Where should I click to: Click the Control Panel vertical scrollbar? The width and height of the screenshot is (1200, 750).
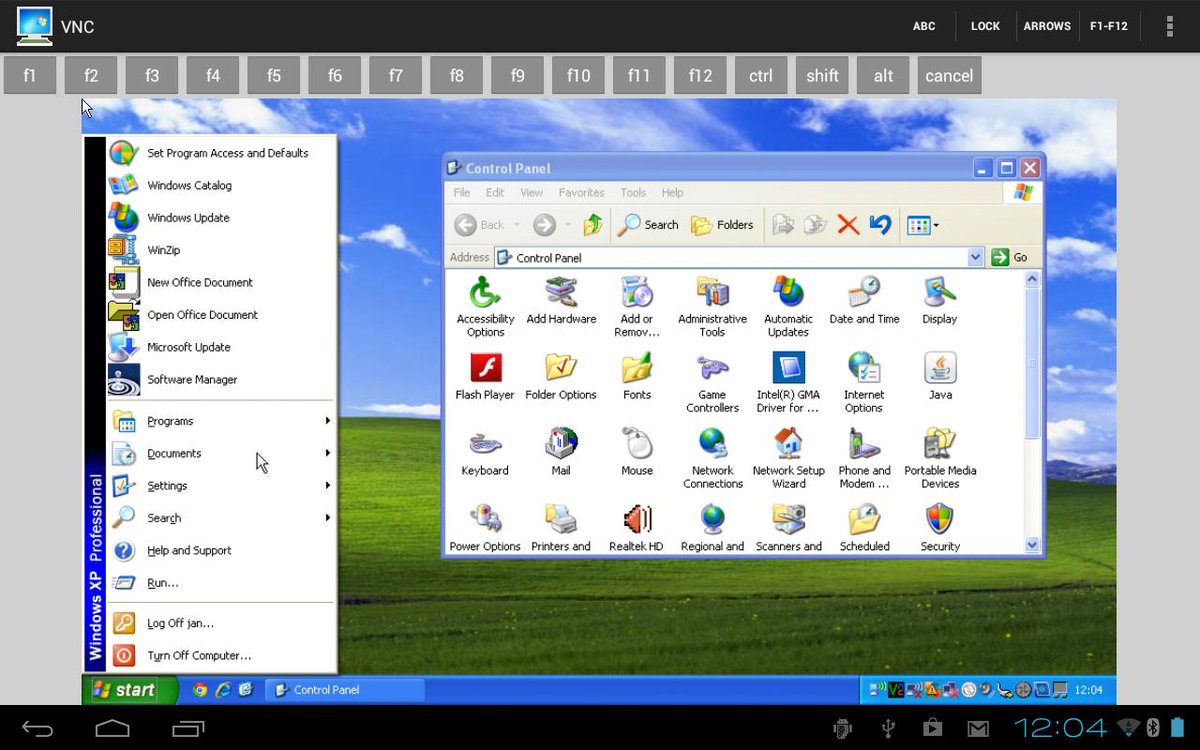tap(1032, 411)
